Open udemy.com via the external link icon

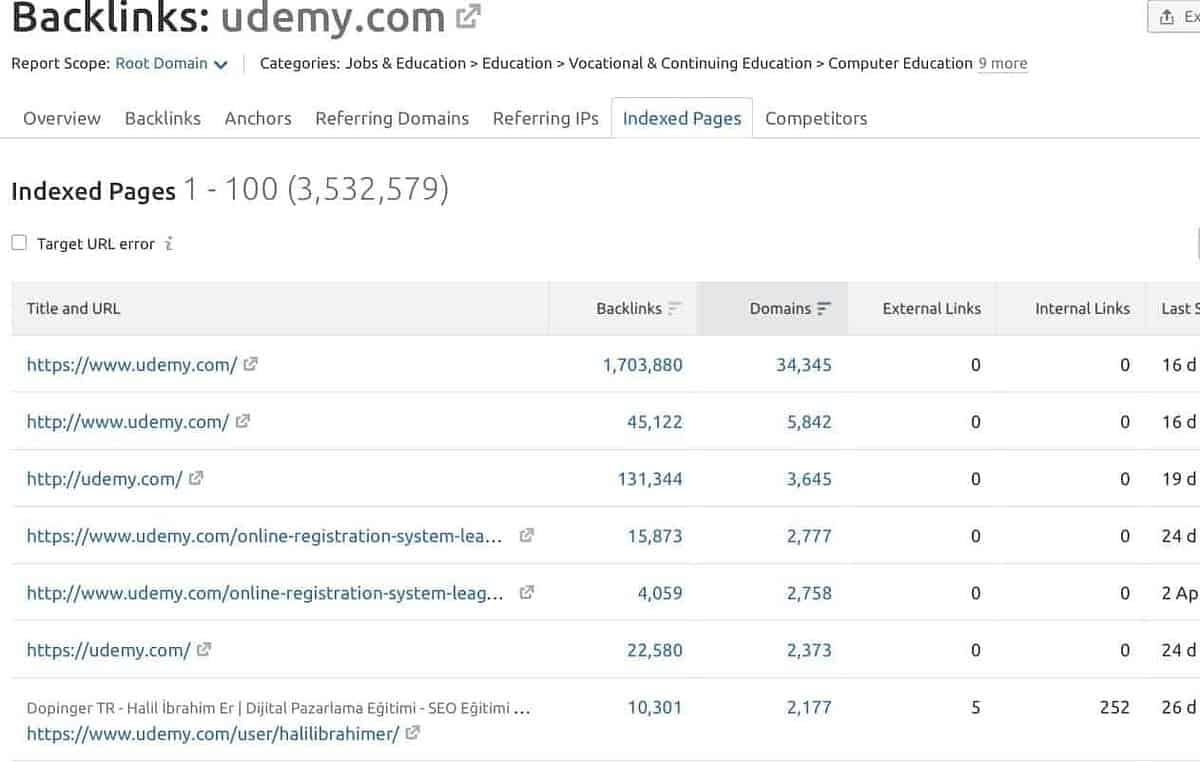pos(466,15)
